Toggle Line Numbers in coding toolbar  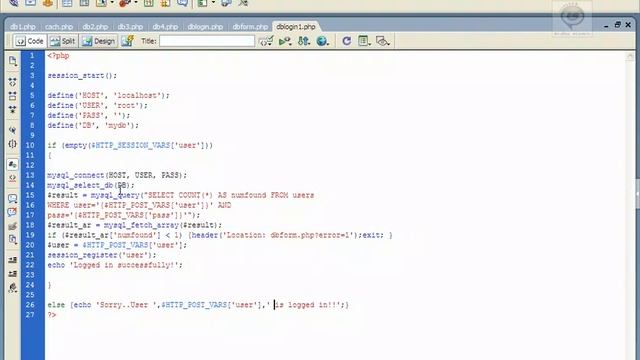(x=13, y=164)
